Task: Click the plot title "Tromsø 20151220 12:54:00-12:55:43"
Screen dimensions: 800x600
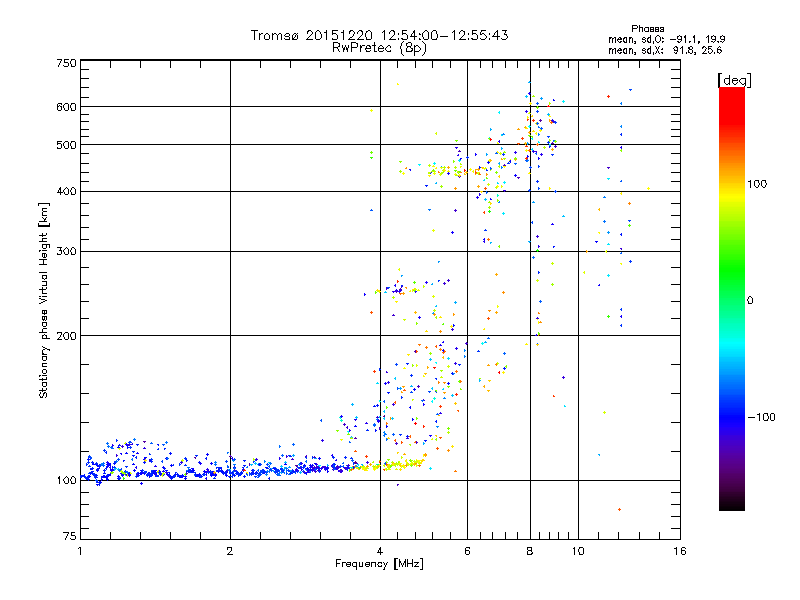Action: point(379,35)
